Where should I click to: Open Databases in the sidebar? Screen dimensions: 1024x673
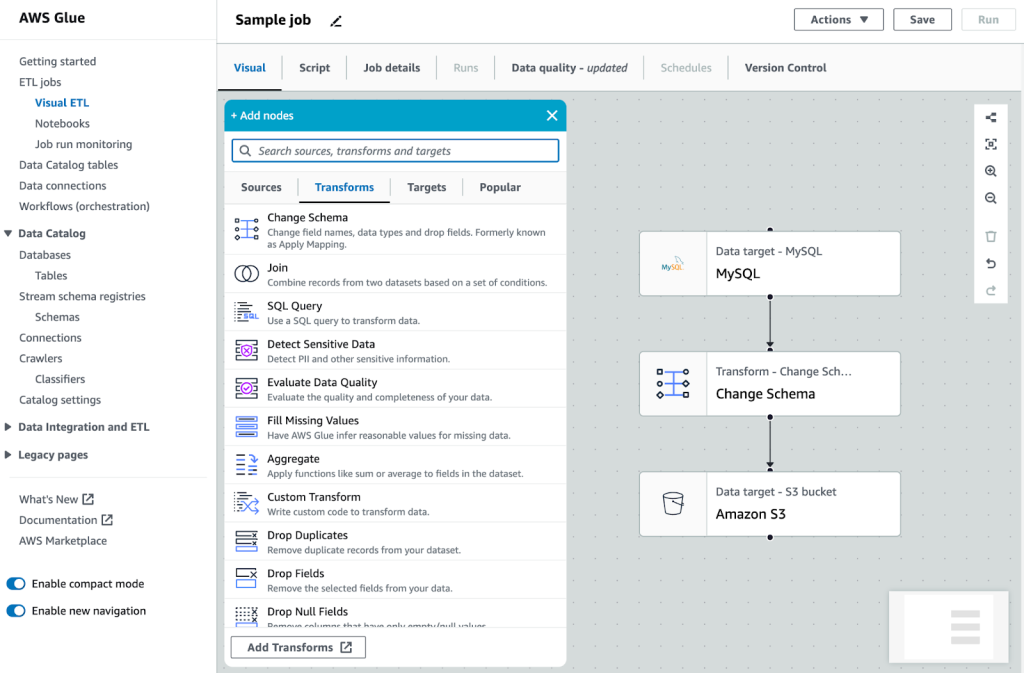point(44,255)
